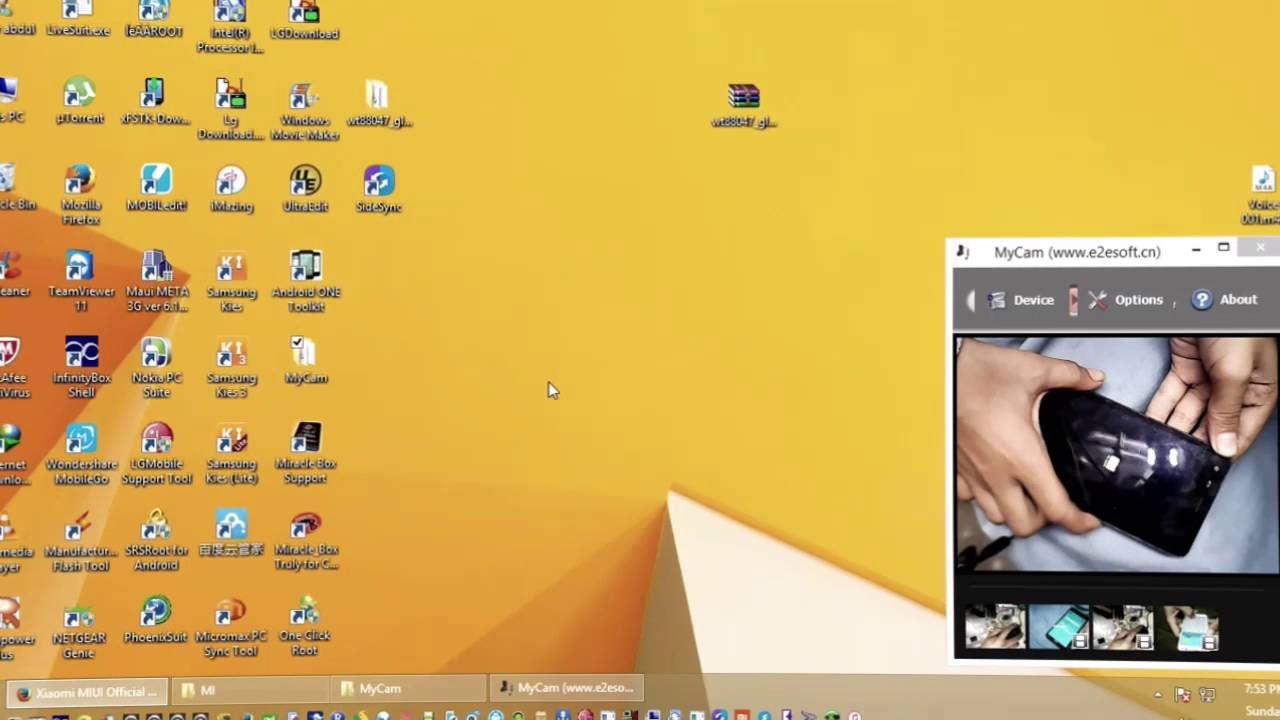1280x720 pixels.
Task: Open the Samsung Kies 3 shortcut
Action: pyautogui.click(x=231, y=368)
